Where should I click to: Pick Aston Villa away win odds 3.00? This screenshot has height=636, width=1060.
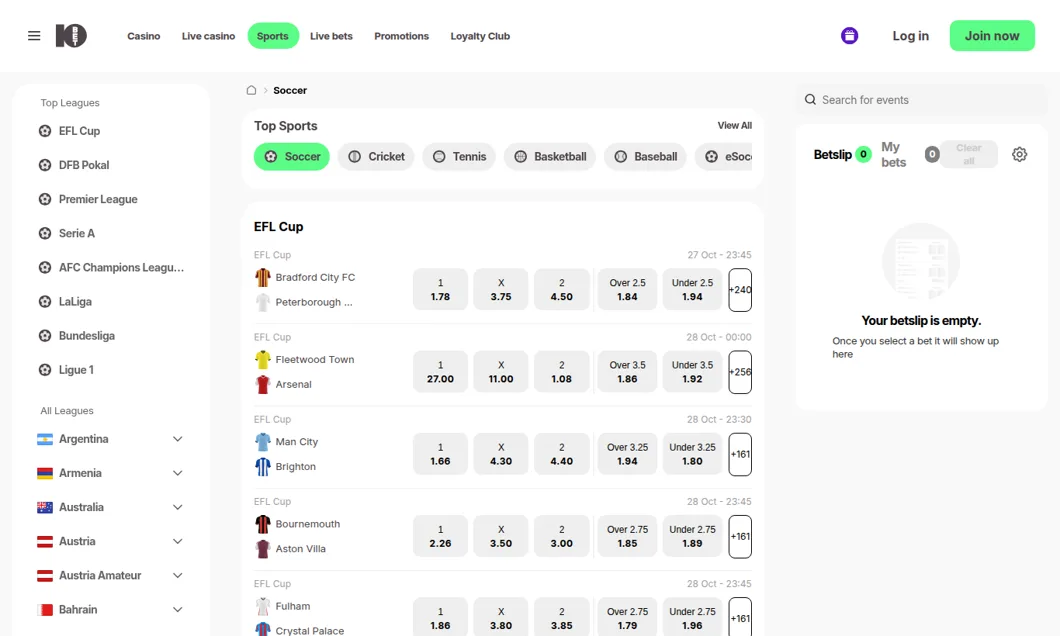coord(561,537)
